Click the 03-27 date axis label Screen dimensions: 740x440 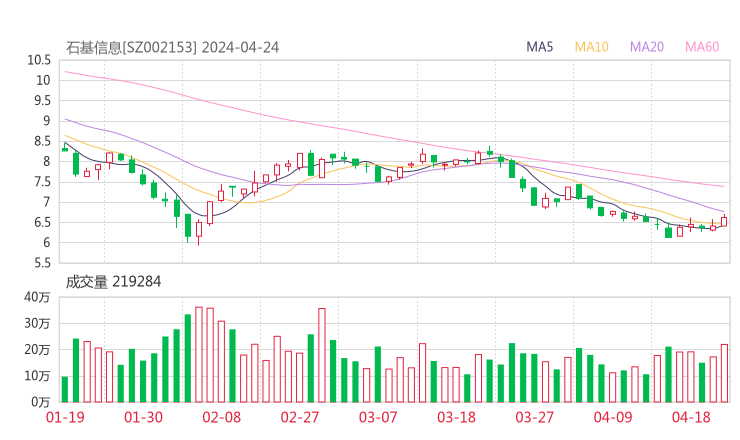tap(534, 417)
